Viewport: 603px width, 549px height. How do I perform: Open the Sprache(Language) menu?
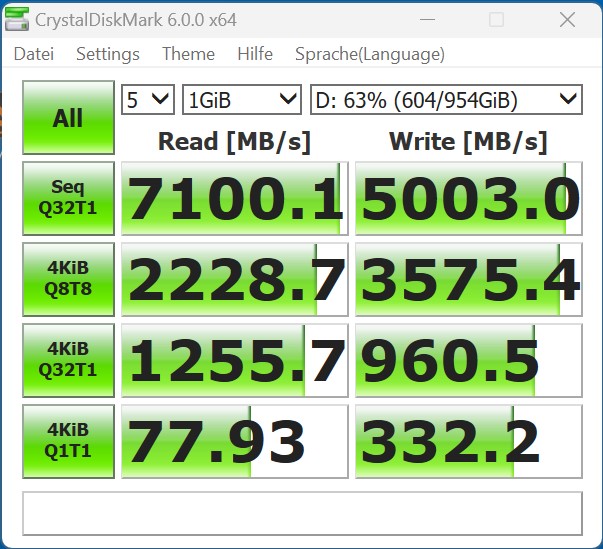[x=370, y=54]
